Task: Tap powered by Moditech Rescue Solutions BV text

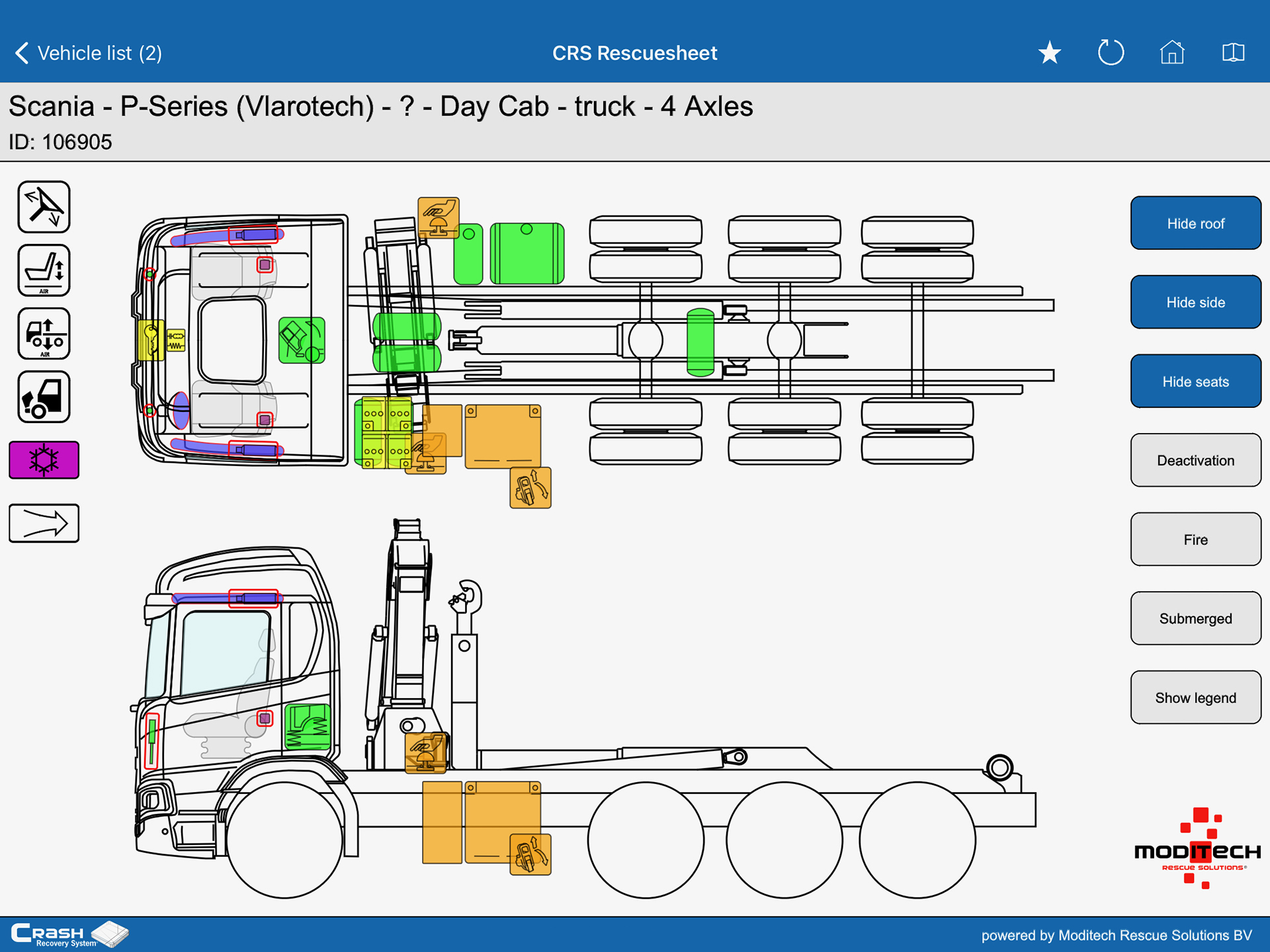Action: click(1117, 935)
